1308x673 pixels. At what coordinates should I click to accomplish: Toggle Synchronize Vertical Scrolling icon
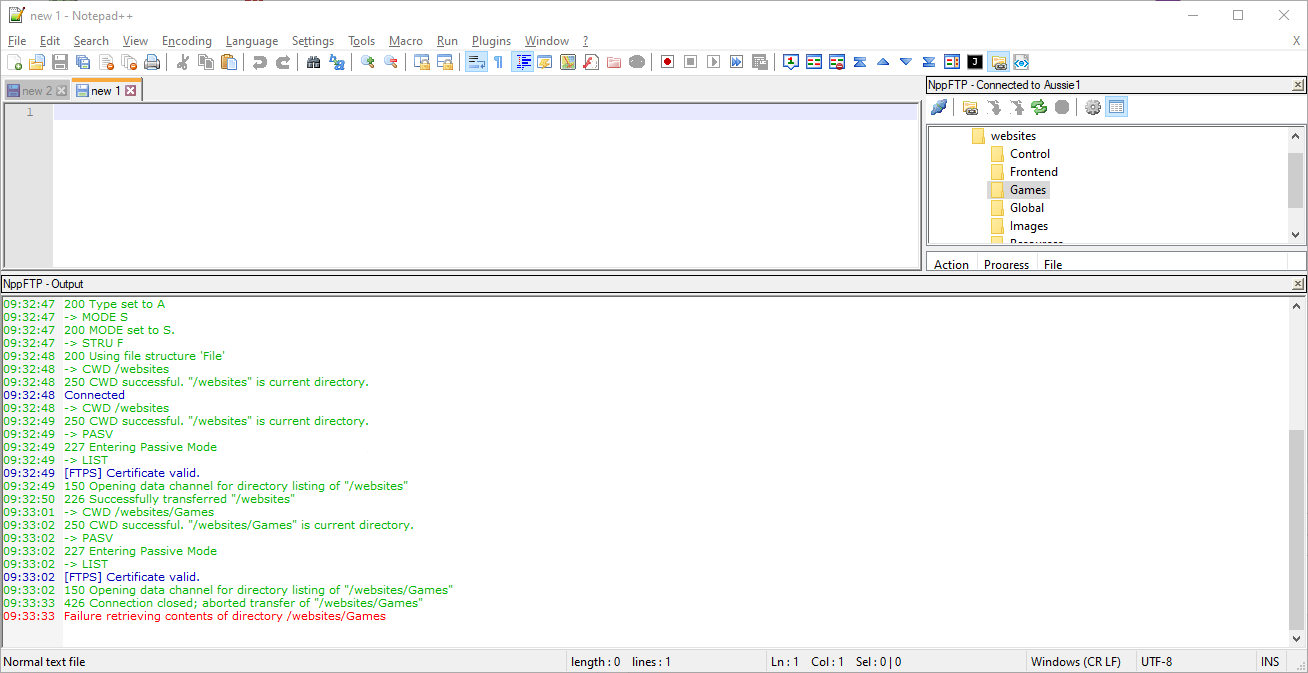(x=422, y=62)
